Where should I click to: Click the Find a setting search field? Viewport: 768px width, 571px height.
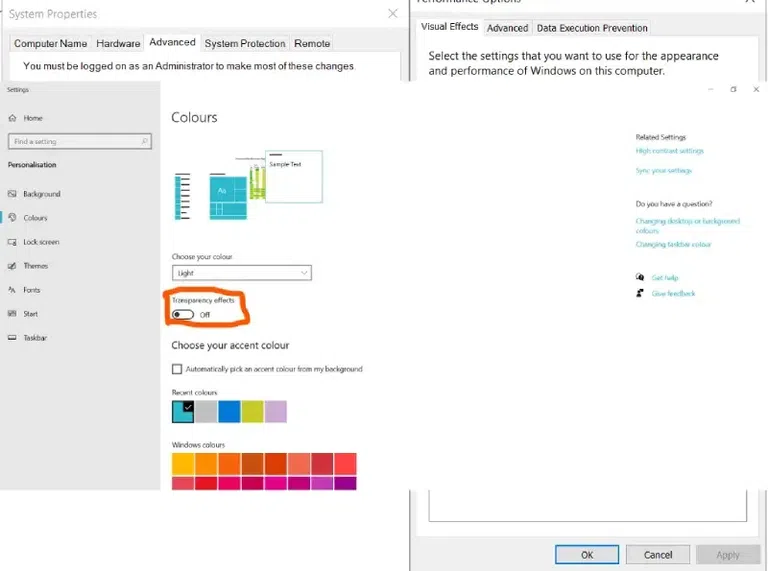[80, 142]
